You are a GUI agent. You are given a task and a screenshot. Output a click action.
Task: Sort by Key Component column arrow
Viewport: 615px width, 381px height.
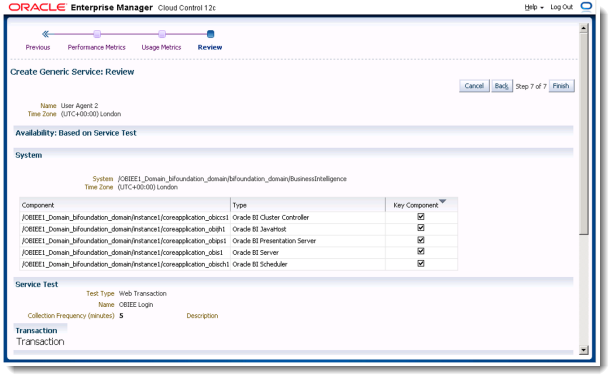tap(443, 202)
